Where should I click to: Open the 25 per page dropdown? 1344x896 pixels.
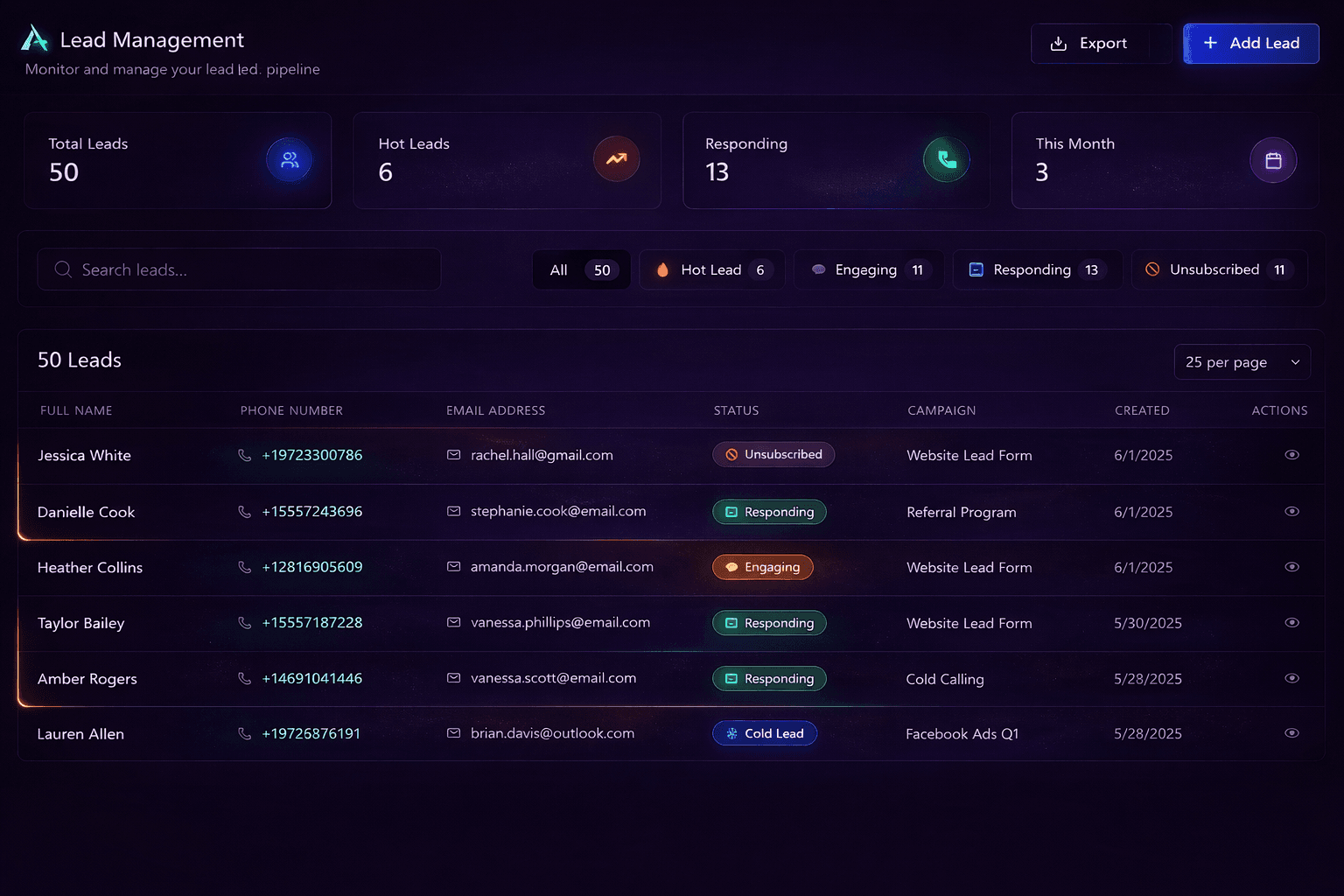pos(1242,361)
